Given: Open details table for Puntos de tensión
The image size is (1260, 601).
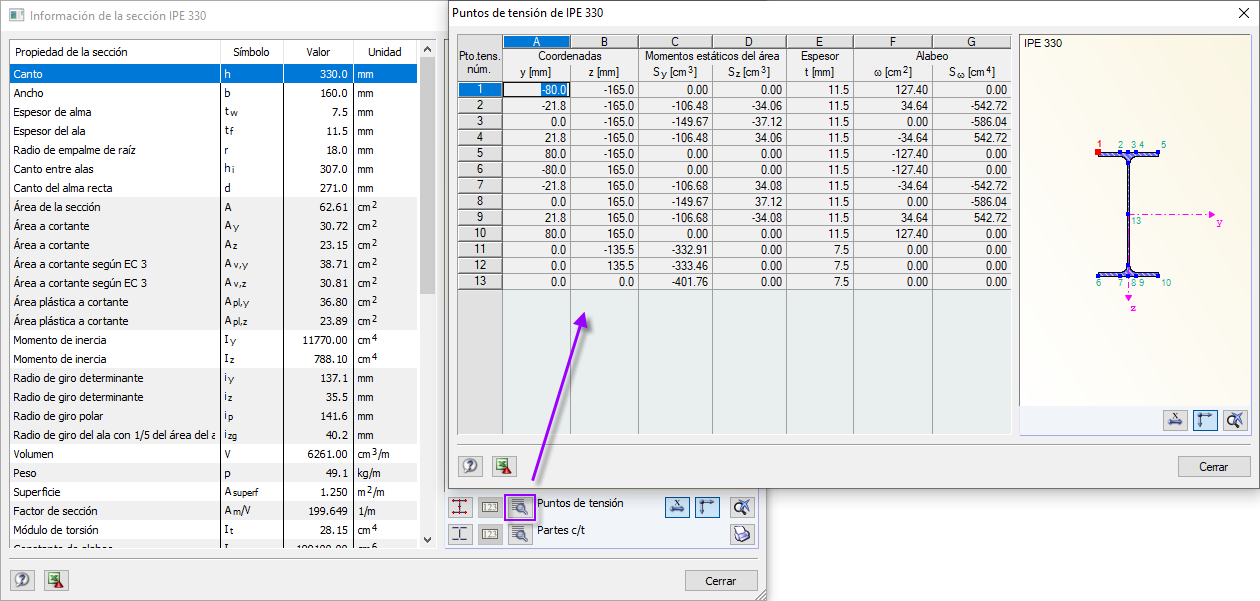Looking at the screenshot, I should pos(519,507).
